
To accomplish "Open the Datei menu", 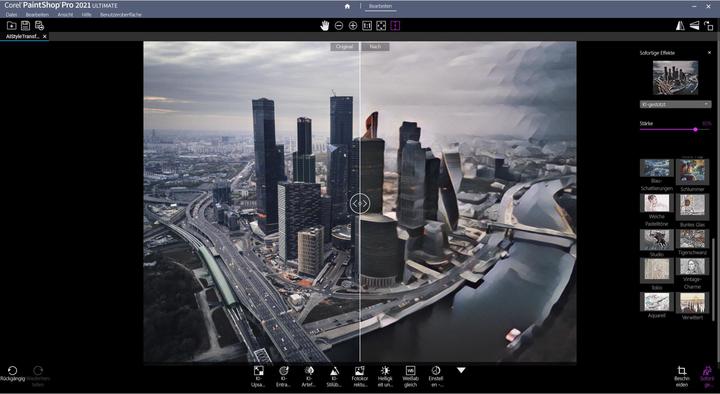I will pyautogui.click(x=11, y=15).
